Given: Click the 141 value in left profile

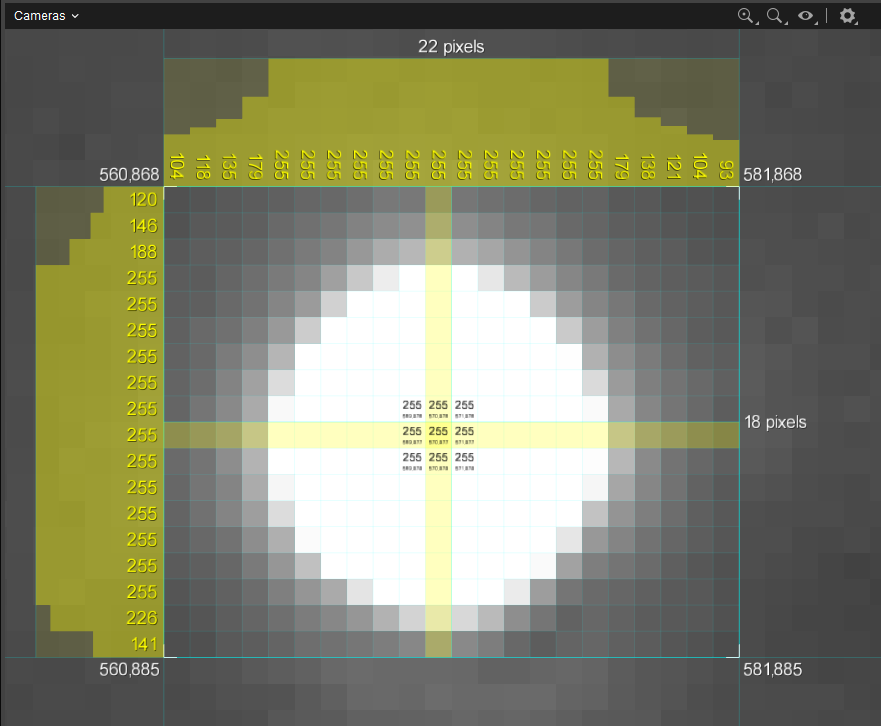Looking at the screenshot, I should [x=144, y=643].
